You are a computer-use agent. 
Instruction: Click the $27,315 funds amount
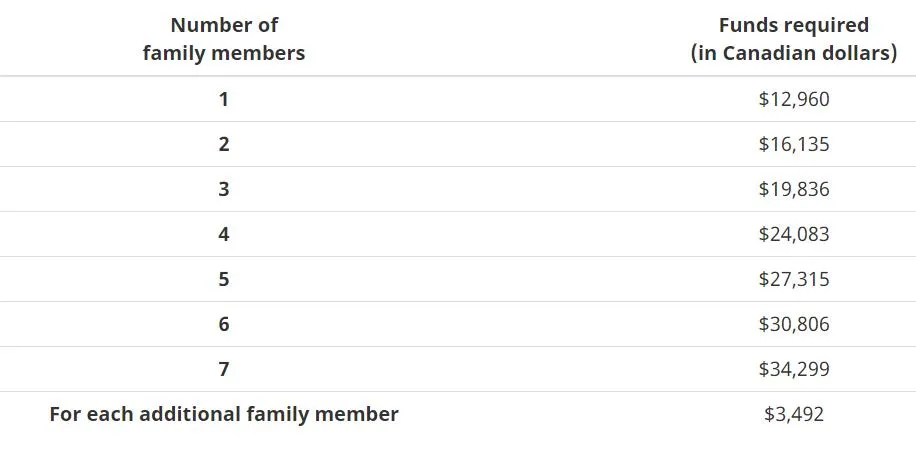pos(794,279)
